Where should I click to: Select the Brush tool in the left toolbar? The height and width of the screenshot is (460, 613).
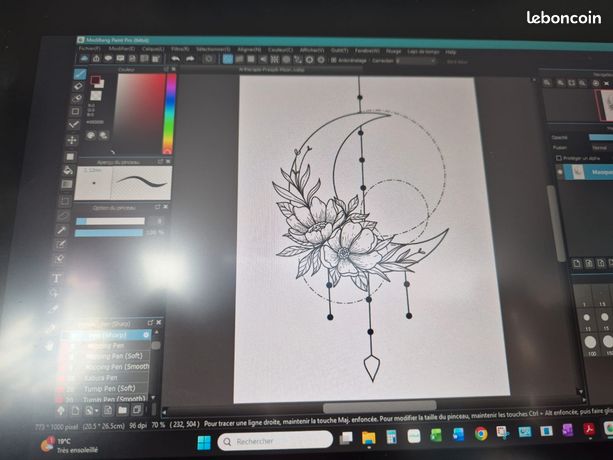pos(80,74)
